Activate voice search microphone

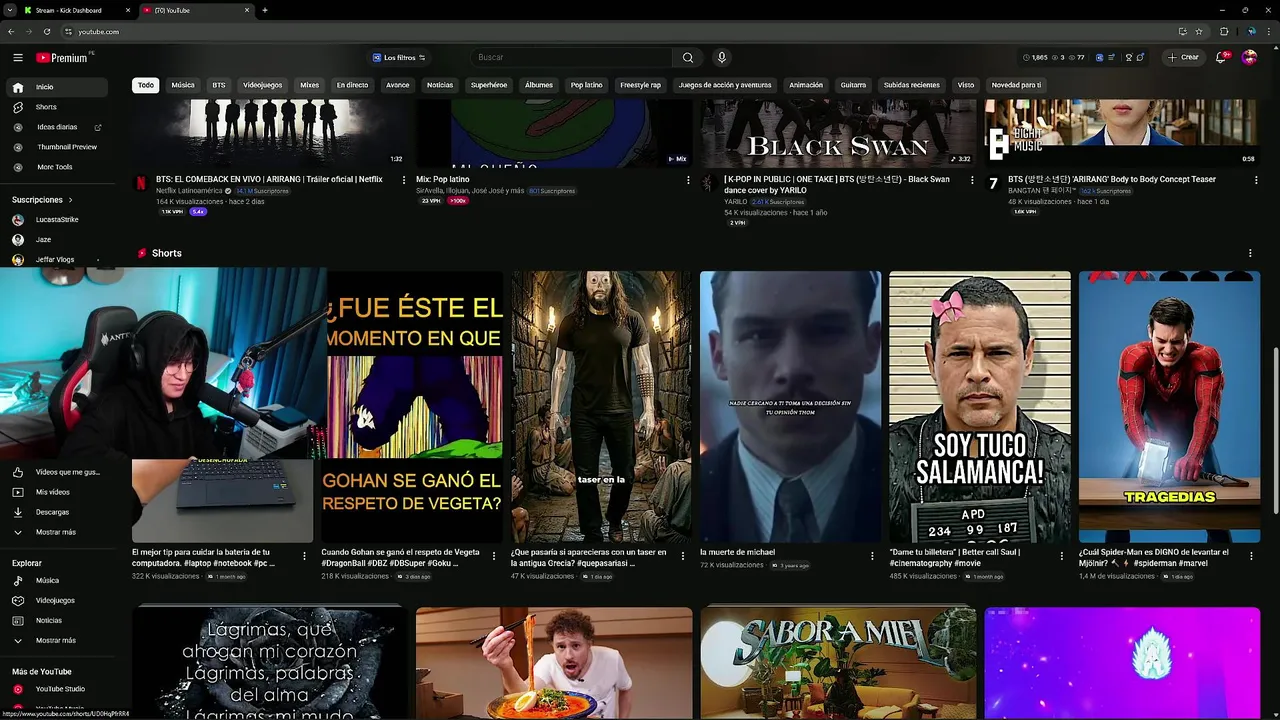pyautogui.click(x=721, y=57)
